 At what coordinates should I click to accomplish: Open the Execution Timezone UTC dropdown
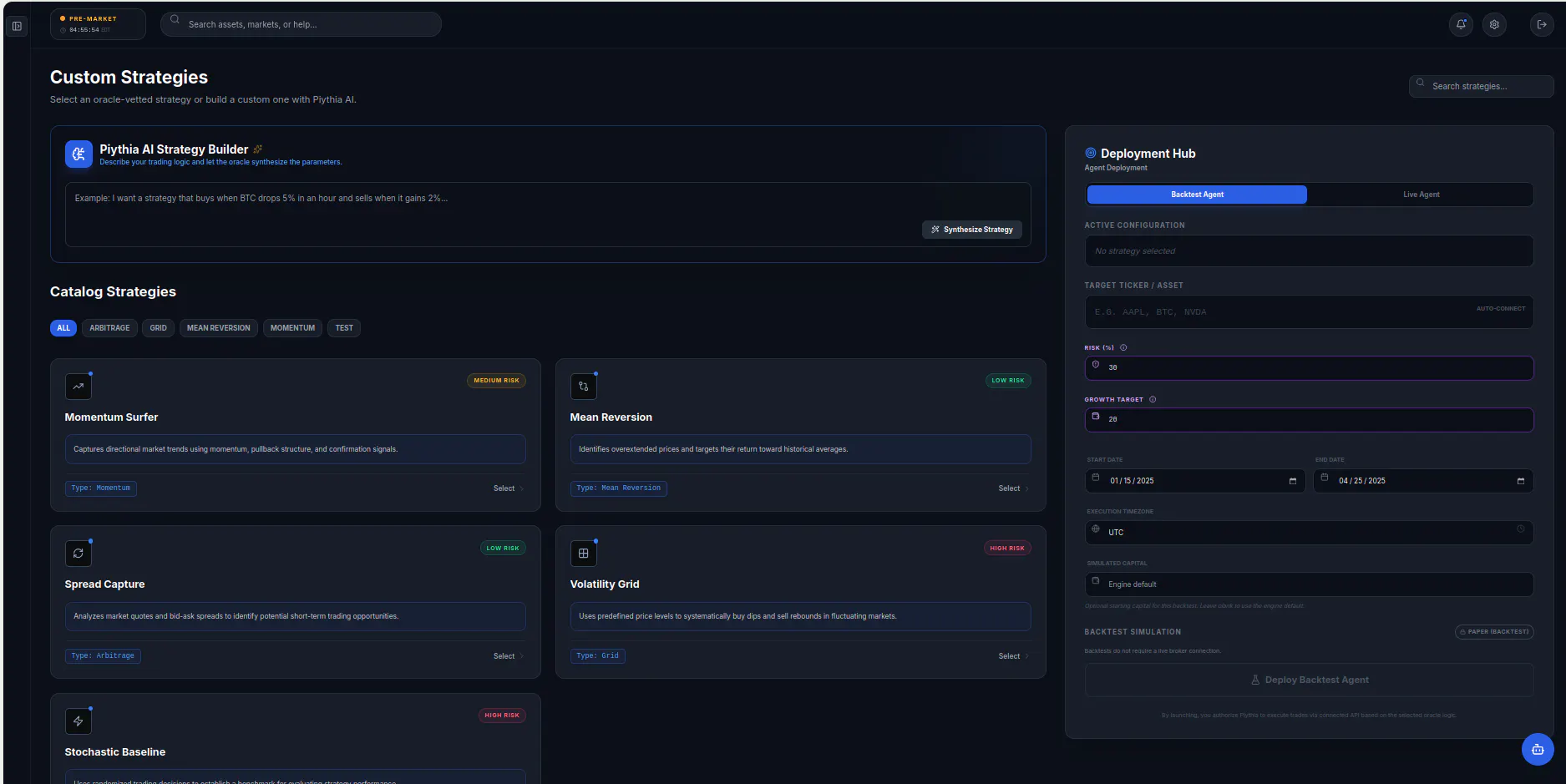click(1309, 532)
